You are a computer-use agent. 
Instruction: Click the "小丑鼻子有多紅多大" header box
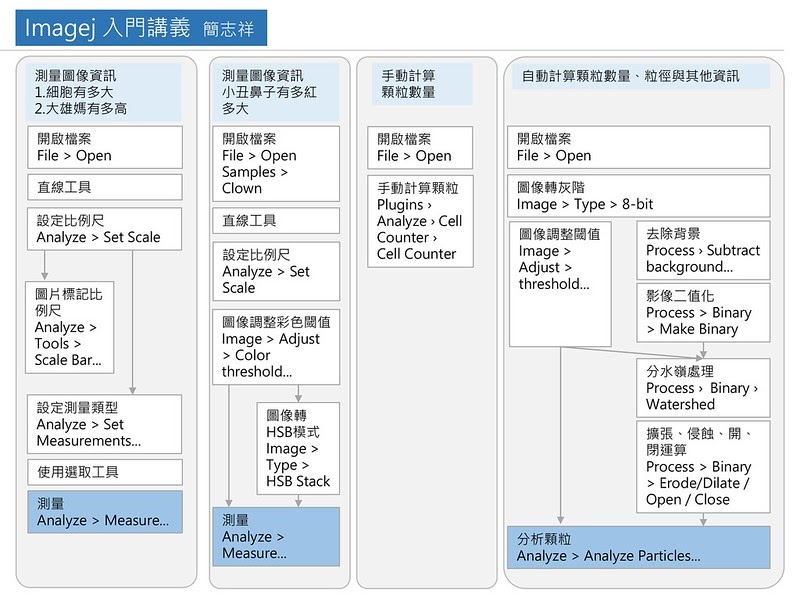pyautogui.click(x=276, y=92)
